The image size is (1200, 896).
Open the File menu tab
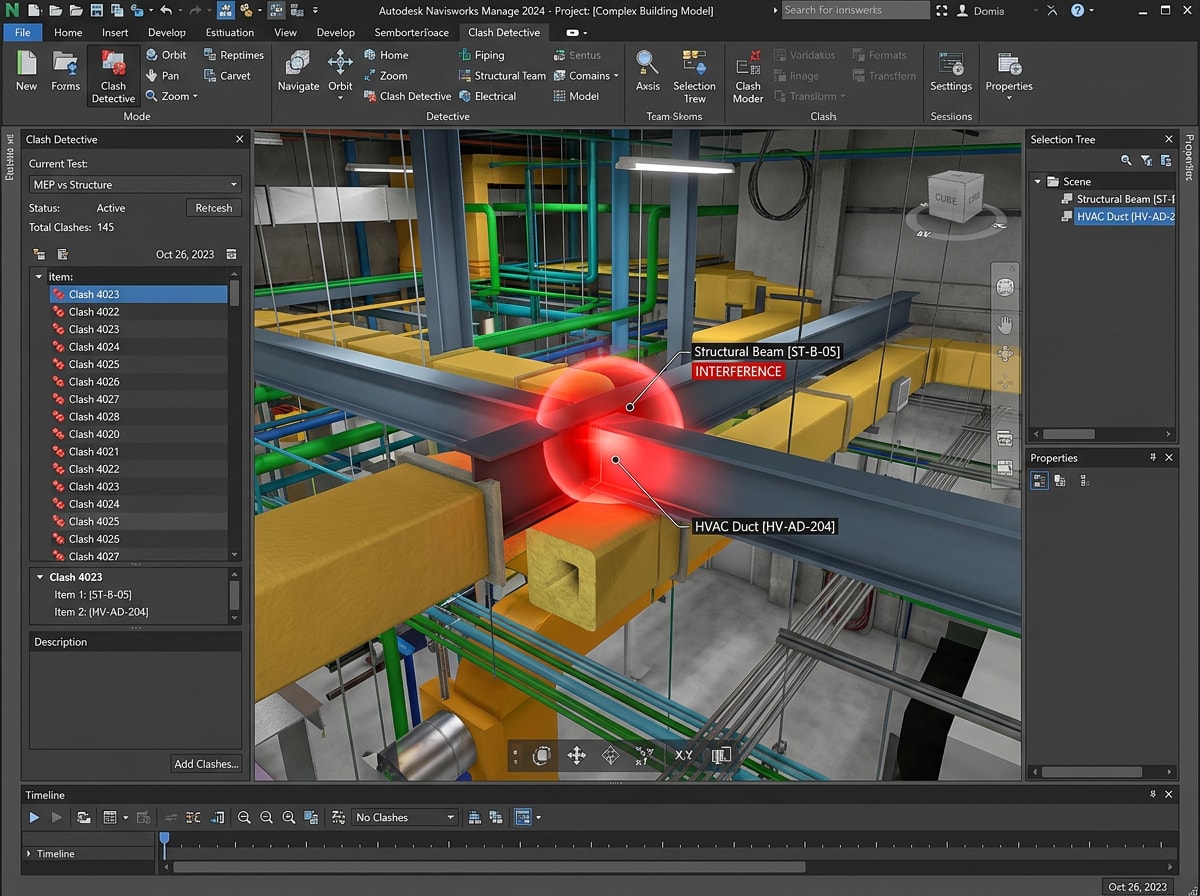tap(22, 32)
